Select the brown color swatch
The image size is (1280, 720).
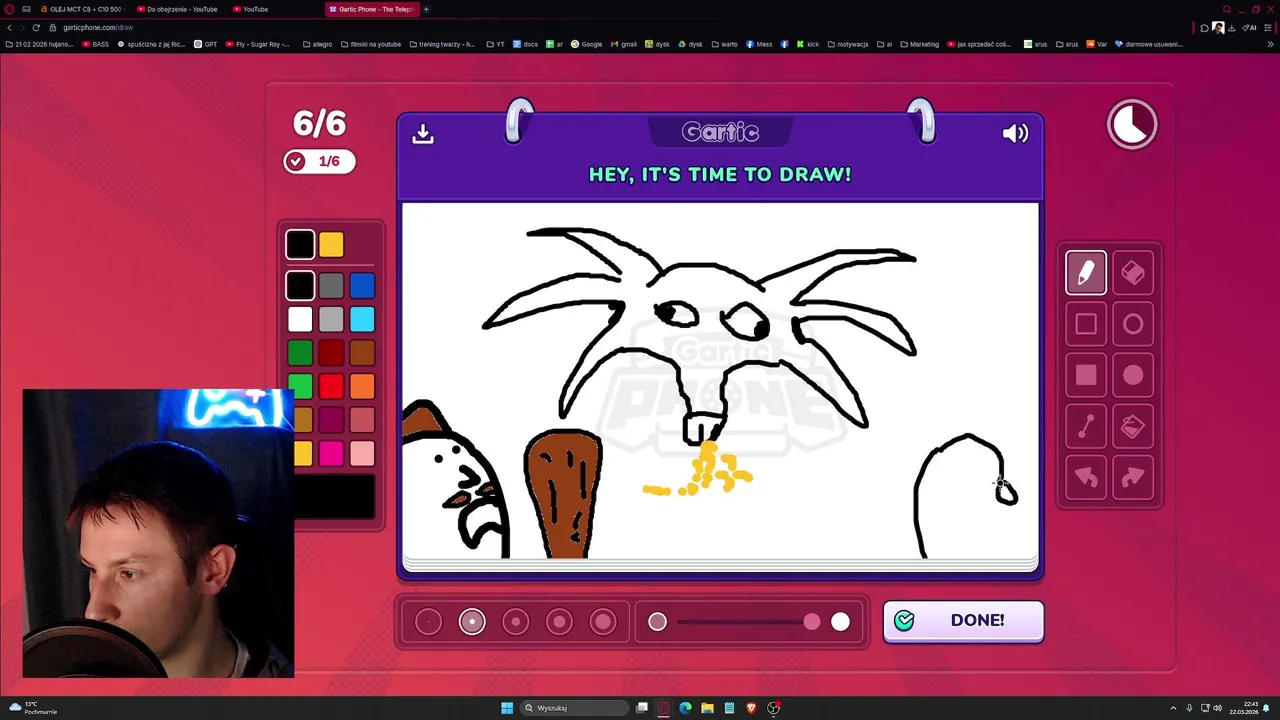tap(362, 352)
